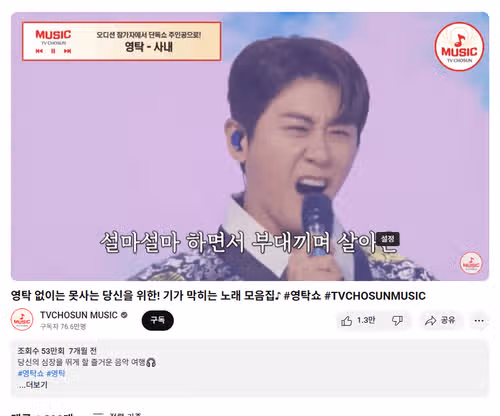Image resolution: width=500 pixels, height=416 pixels.
Task: Click the small channel watermark in the video corner
Action: click(471, 263)
